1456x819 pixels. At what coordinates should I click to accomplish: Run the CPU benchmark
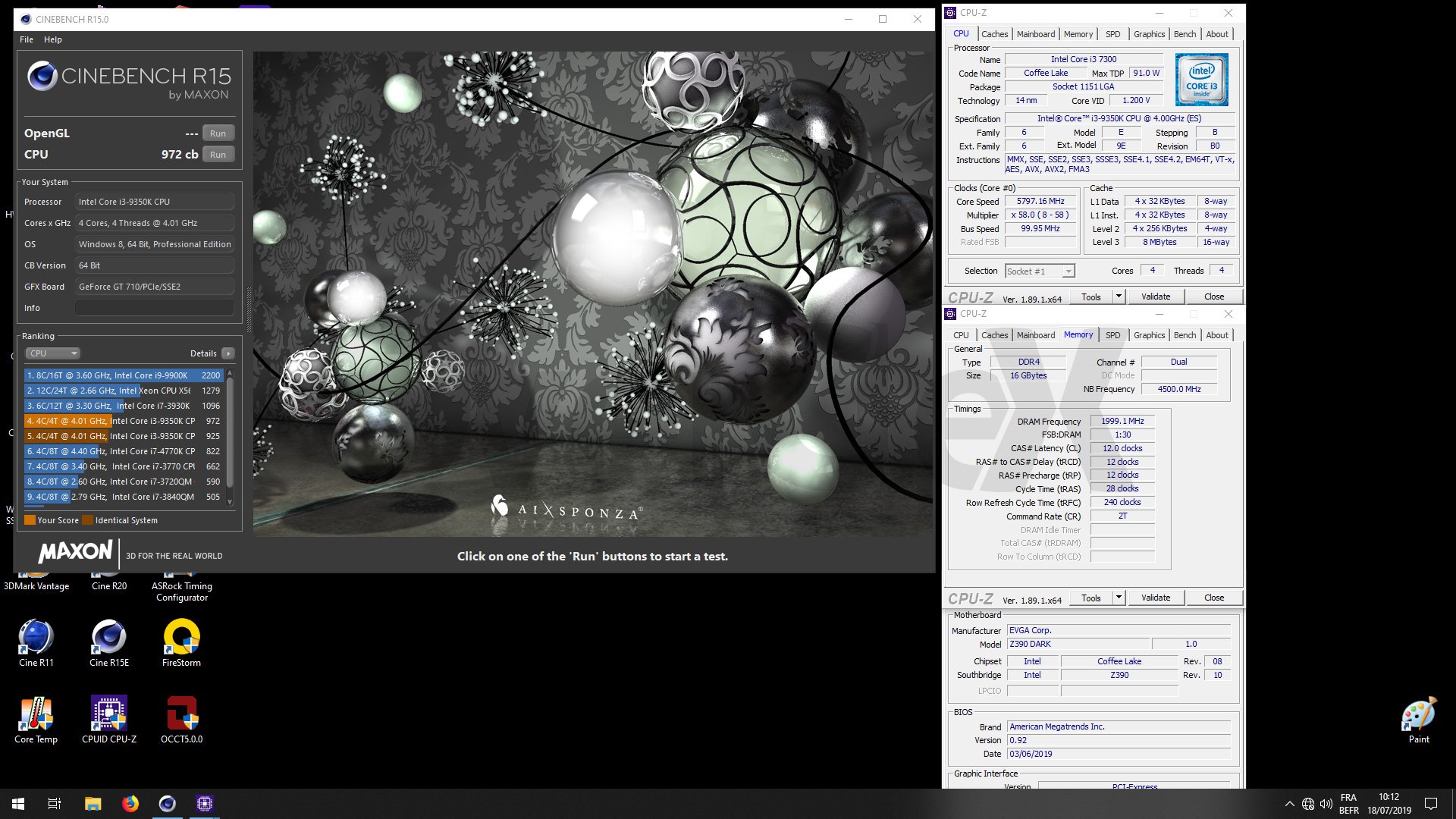click(218, 155)
